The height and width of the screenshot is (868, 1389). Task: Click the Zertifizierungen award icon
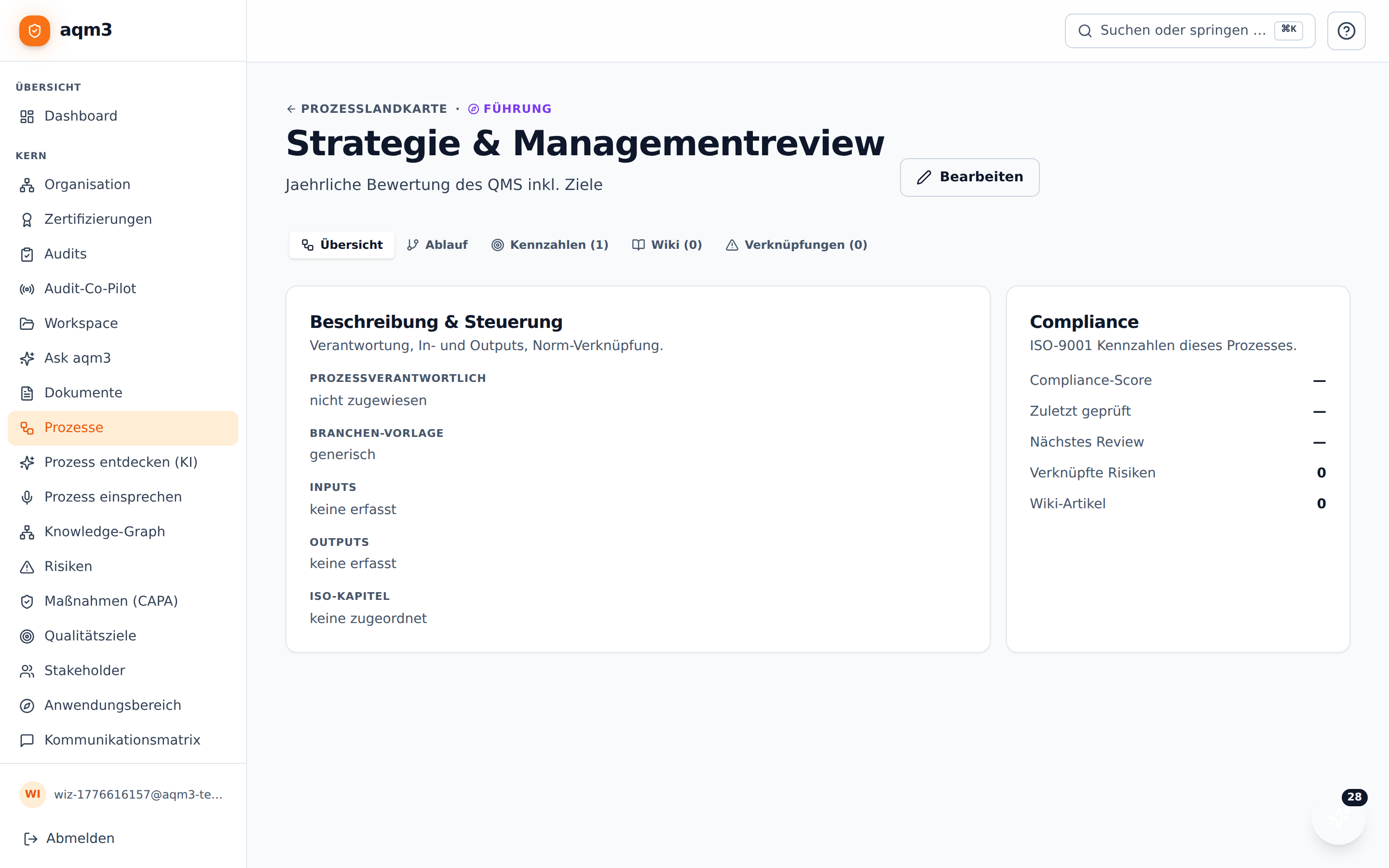coord(27,220)
